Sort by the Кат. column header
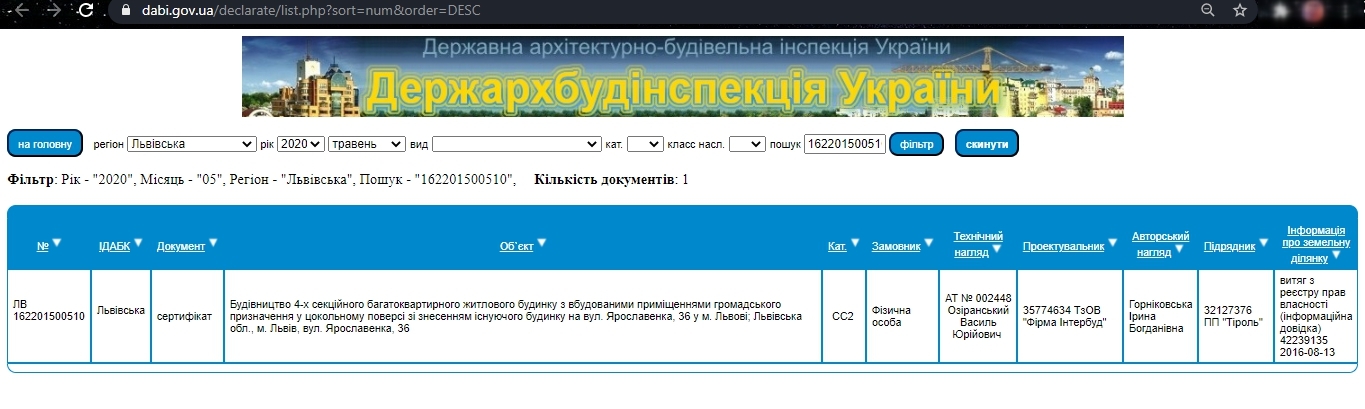Screen dimensions: 1365x409 (x=838, y=246)
